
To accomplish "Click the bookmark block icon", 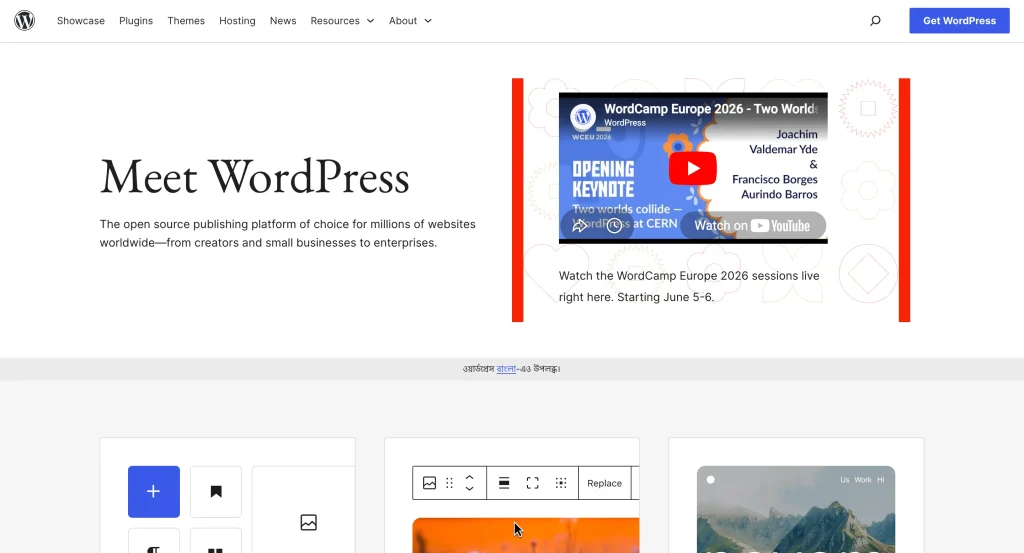I will (216, 492).
